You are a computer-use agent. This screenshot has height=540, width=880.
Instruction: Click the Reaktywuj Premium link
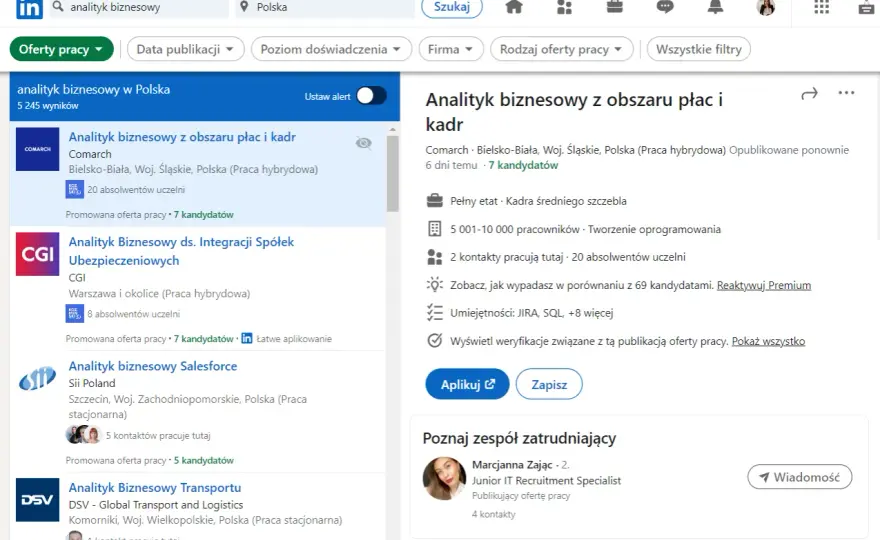coord(764,285)
